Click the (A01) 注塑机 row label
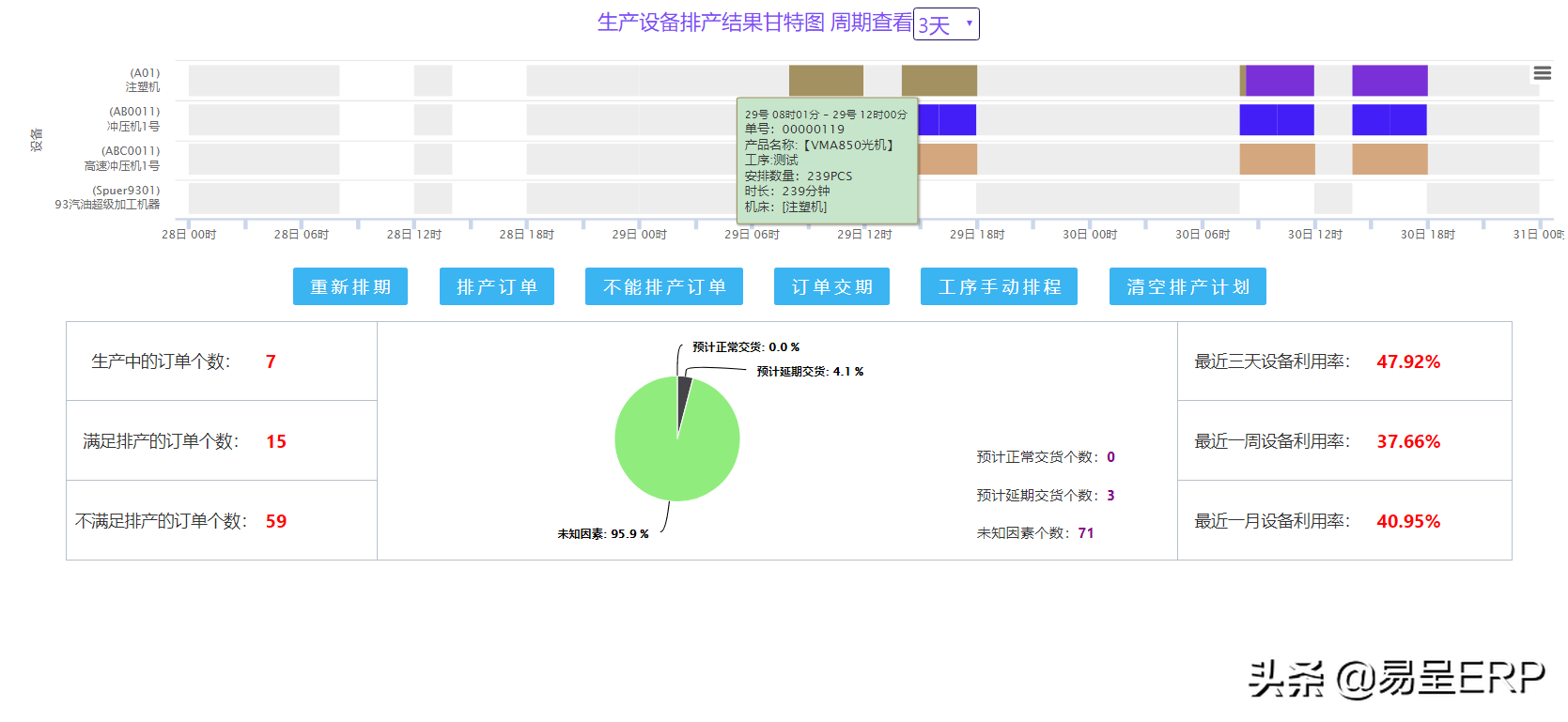This screenshot has height=722, width=1568. (x=143, y=80)
